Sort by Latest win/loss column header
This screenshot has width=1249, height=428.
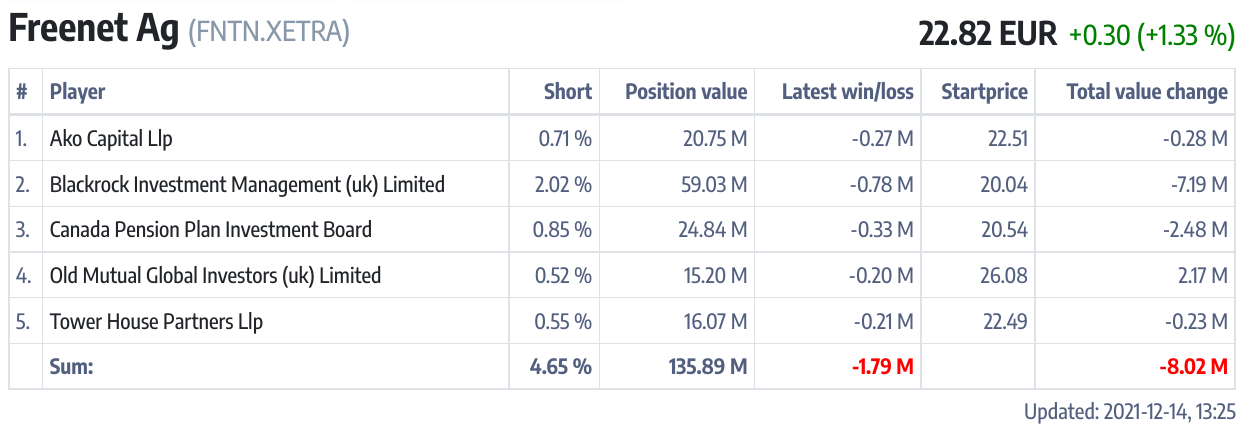coord(847,92)
